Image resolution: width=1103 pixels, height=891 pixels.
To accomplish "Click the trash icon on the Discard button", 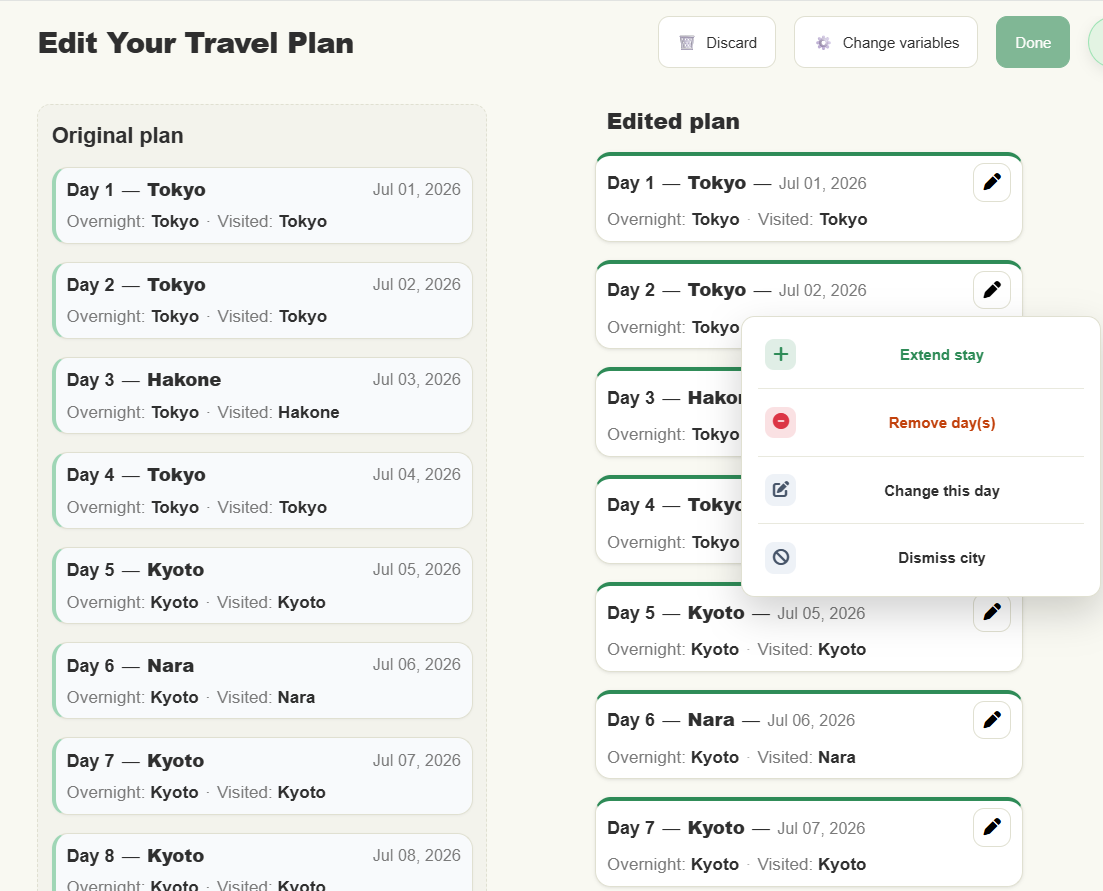I will coord(686,42).
